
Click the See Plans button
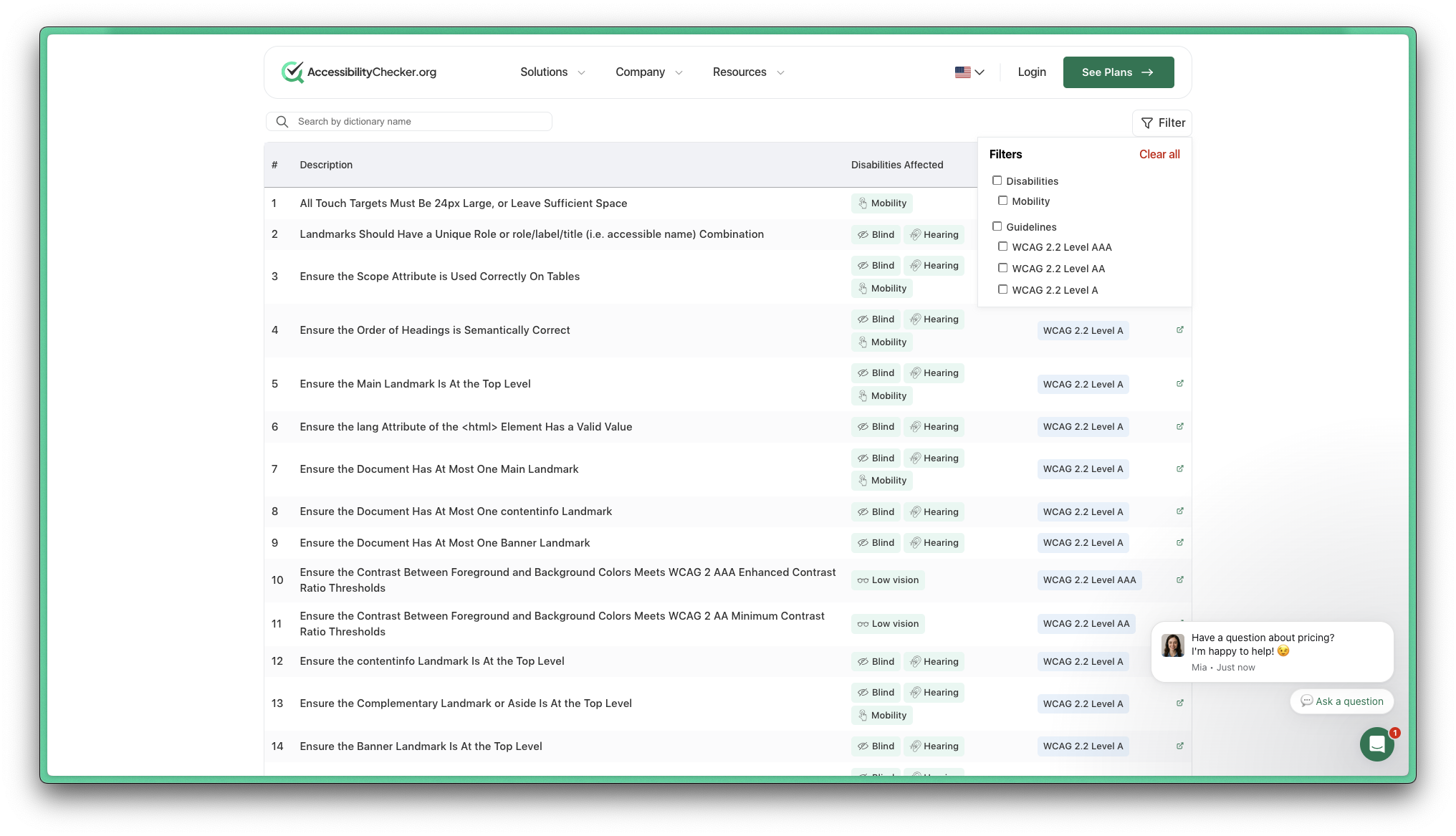tap(1118, 72)
